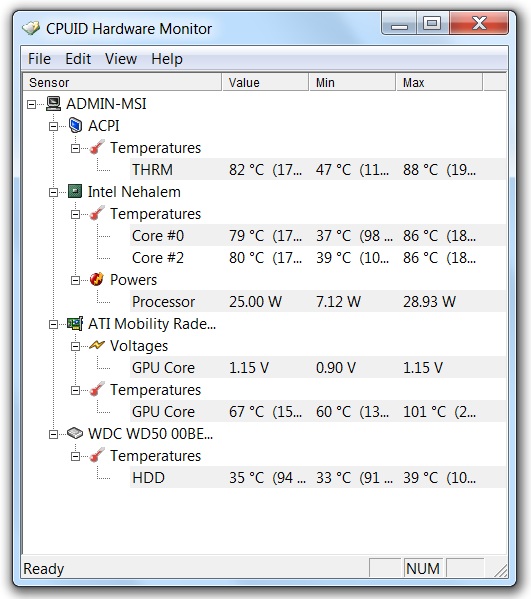
Task: Click the Sensor column header
Action: 122,83
